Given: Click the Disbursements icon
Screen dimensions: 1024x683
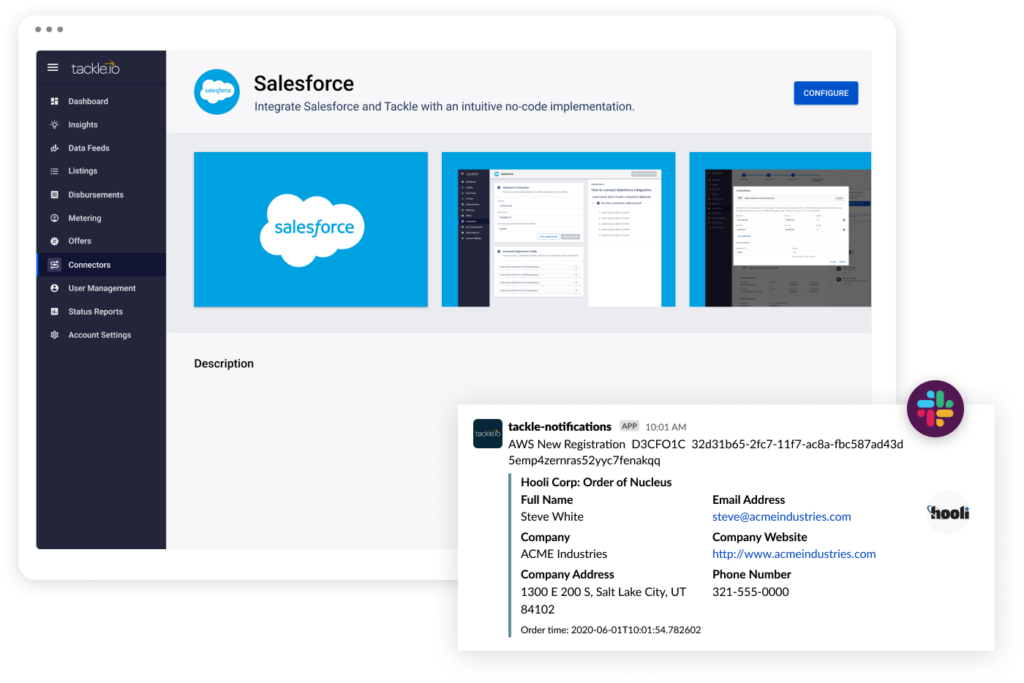Looking at the screenshot, I should point(54,195).
